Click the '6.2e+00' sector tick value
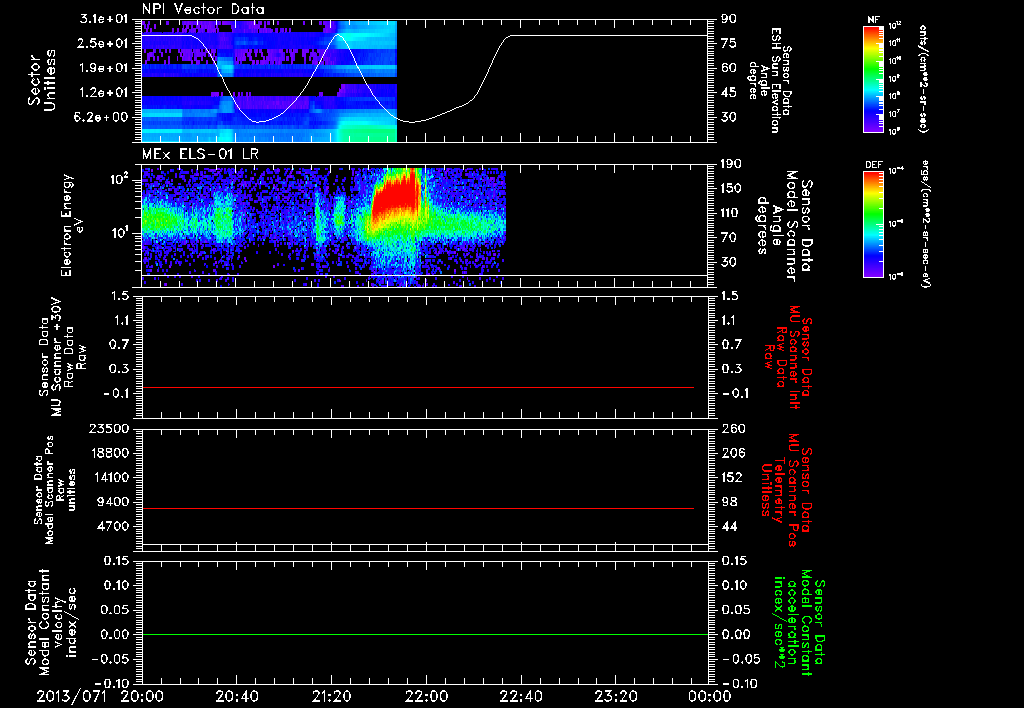Image resolution: width=1024 pixels, height=708 pixels. 103,118
